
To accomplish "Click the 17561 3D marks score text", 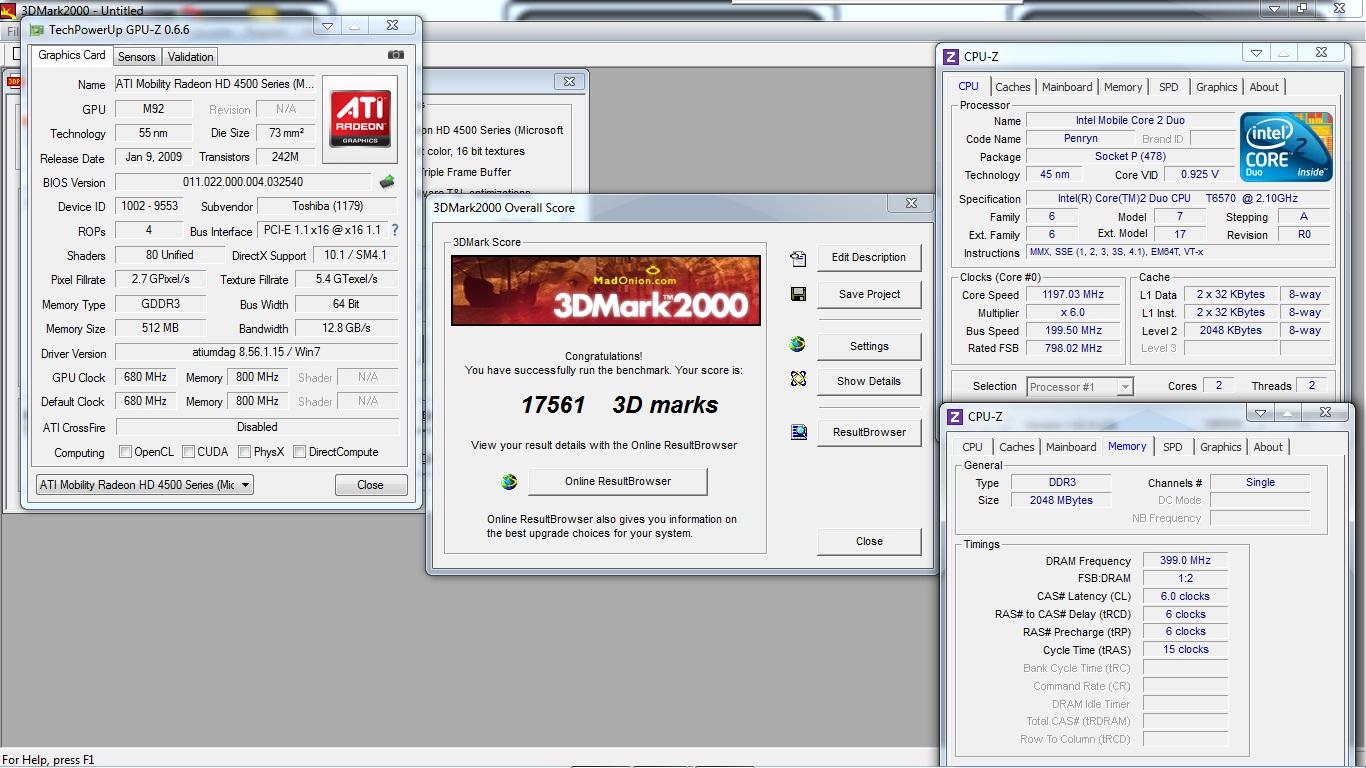I will (620, 405).
